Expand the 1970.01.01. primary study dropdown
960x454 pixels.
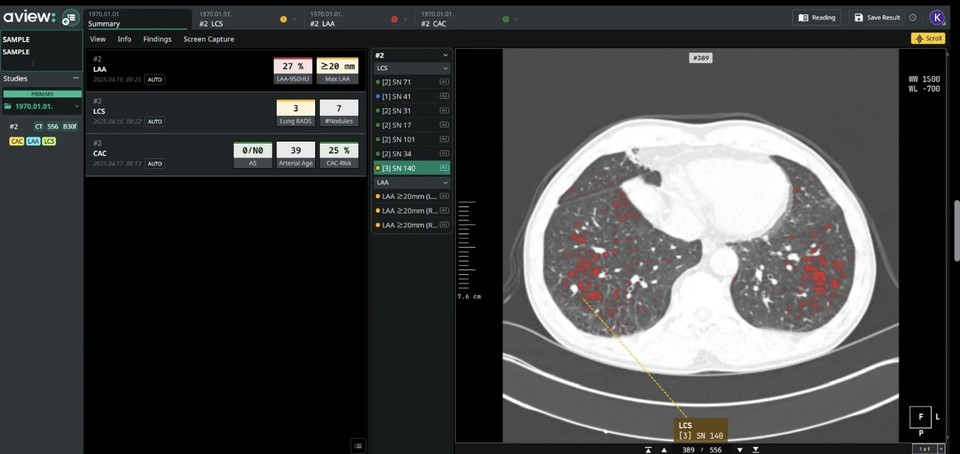[78, 106]
